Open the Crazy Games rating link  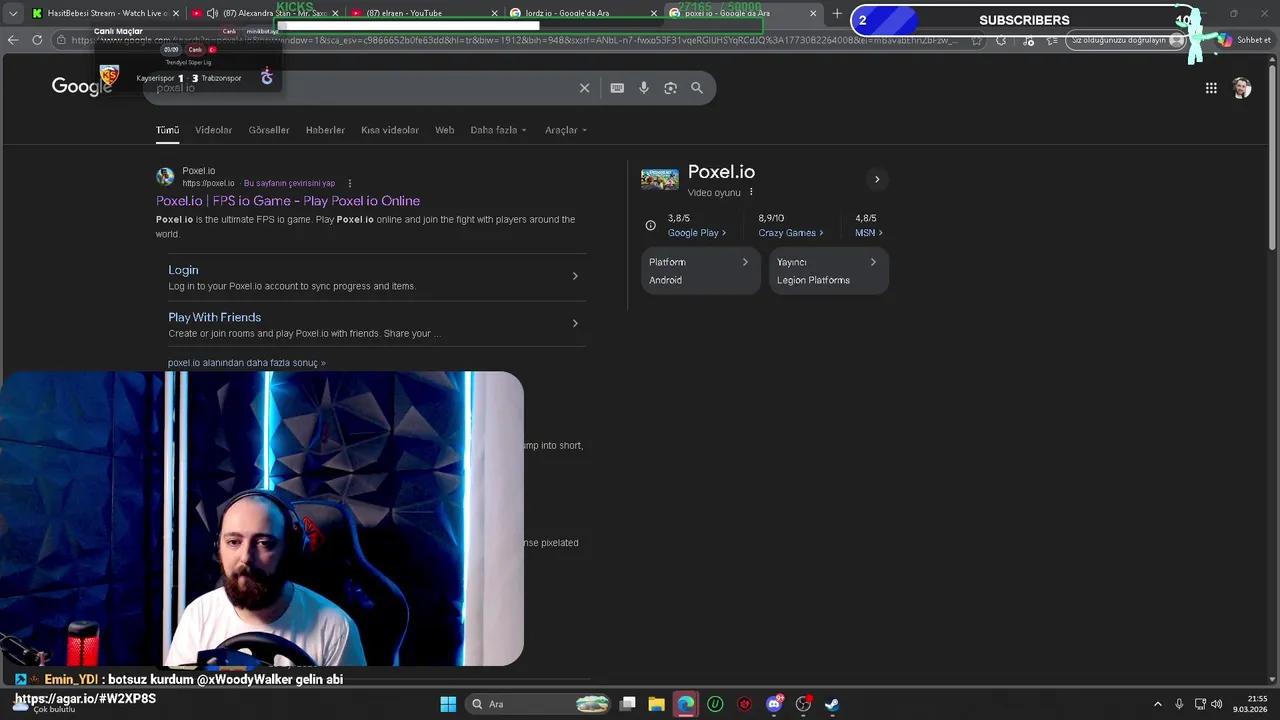tap(791, 233)
